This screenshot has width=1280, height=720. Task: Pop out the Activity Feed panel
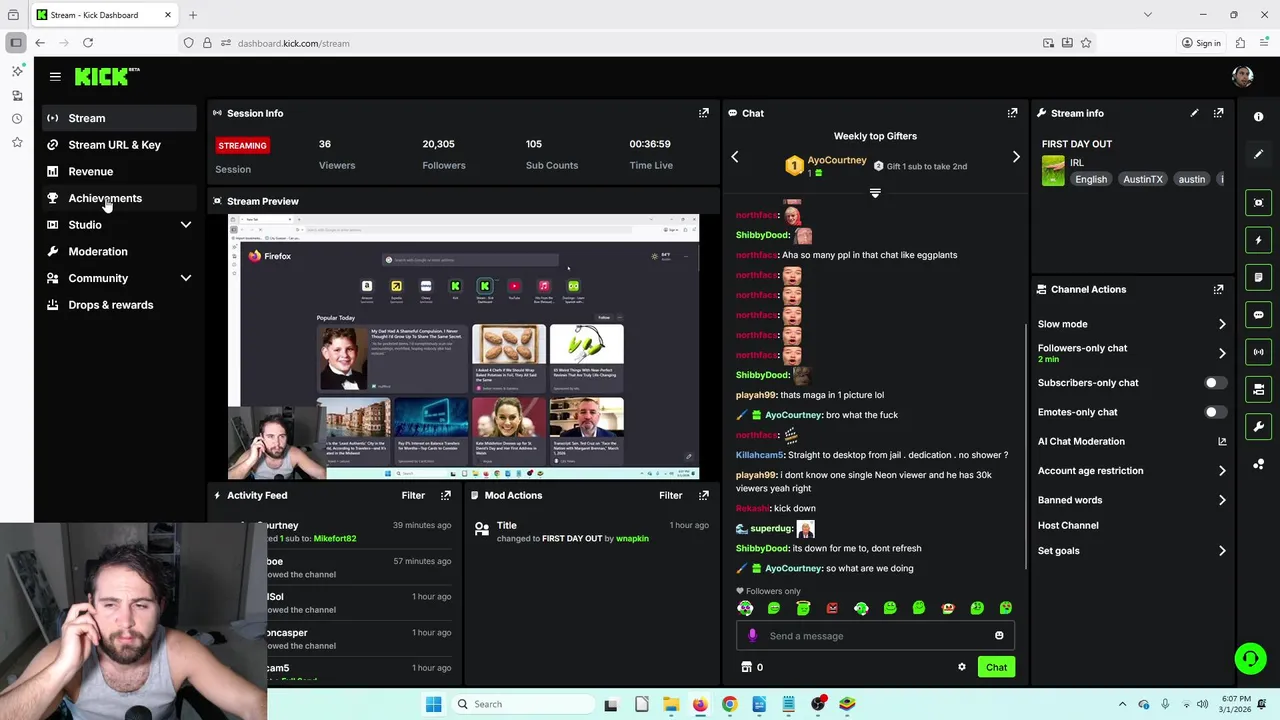click(x=446, y=495)
